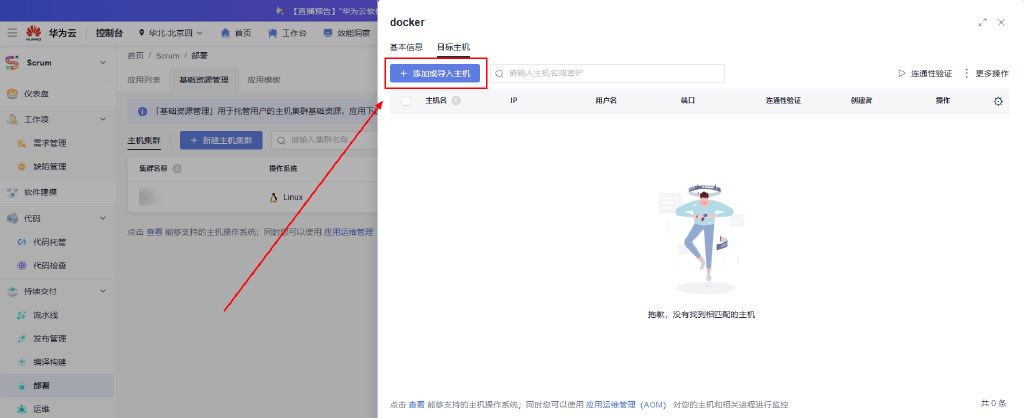Click the 编译构建 icon
The height and width of the screenshot is (418, 1024).
pos(22,362)
